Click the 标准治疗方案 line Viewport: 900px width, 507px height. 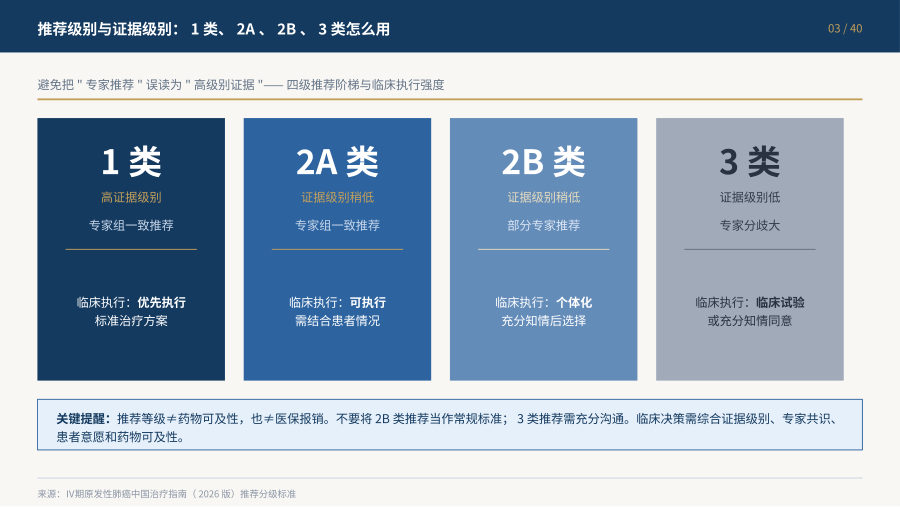[x=131, y=320]
